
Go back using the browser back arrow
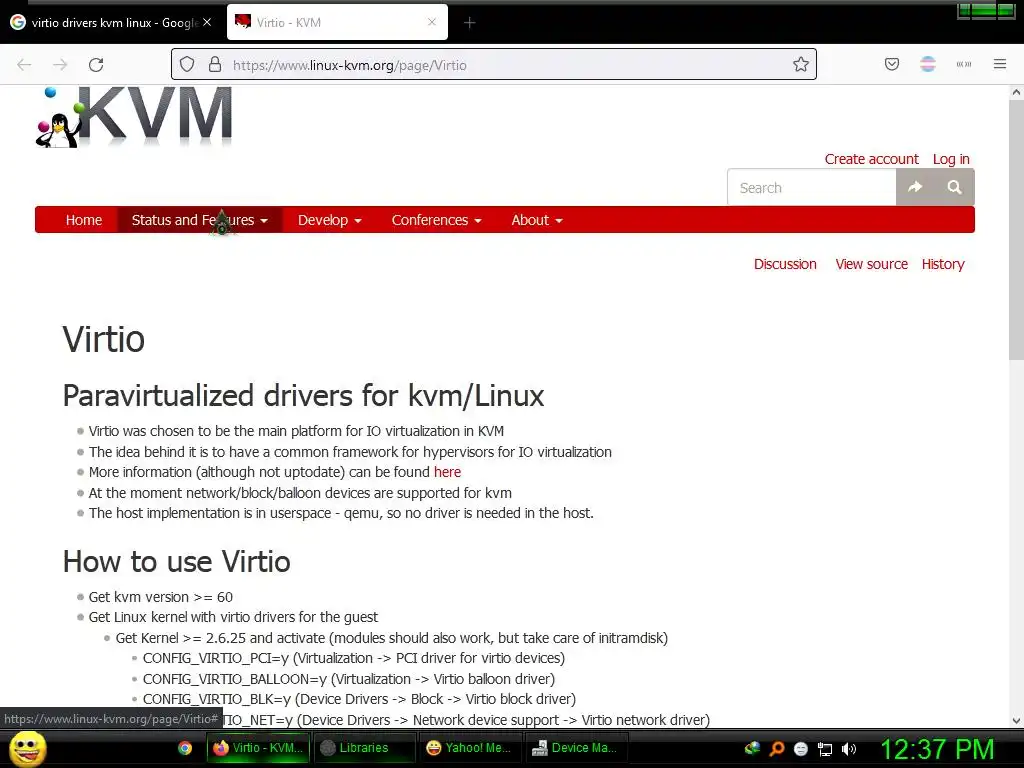tap(24, 65)
